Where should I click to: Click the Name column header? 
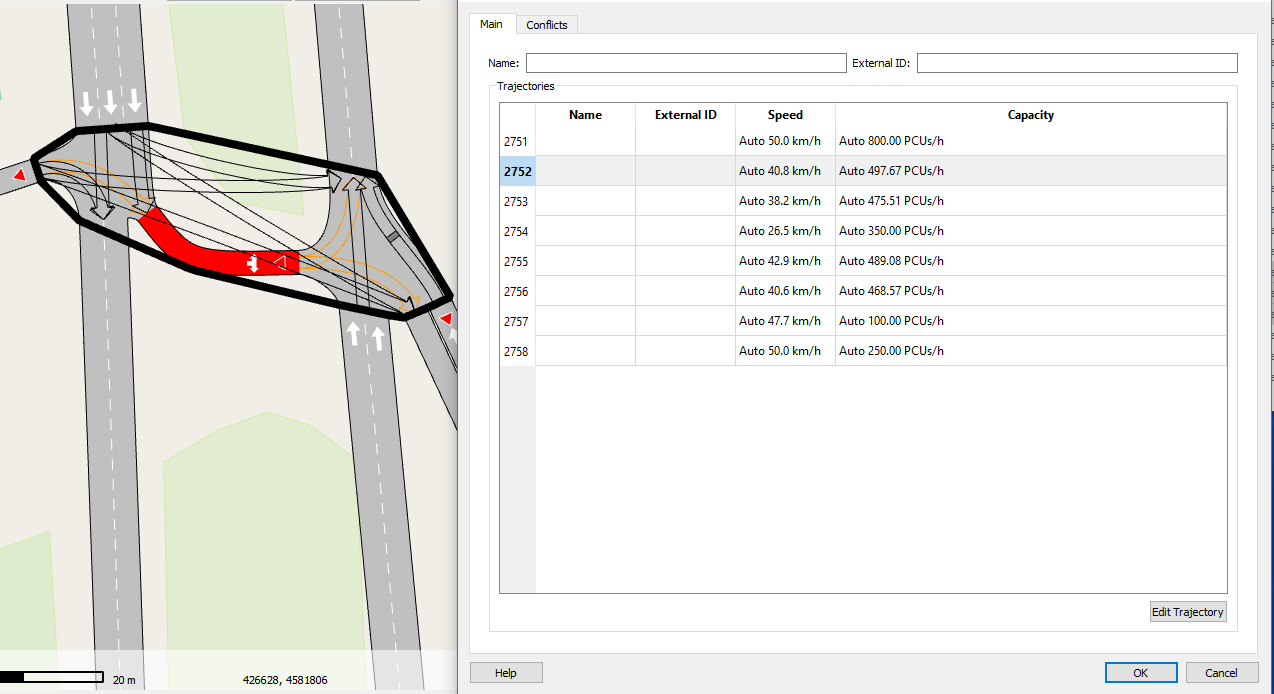click(x=585, y=115)
